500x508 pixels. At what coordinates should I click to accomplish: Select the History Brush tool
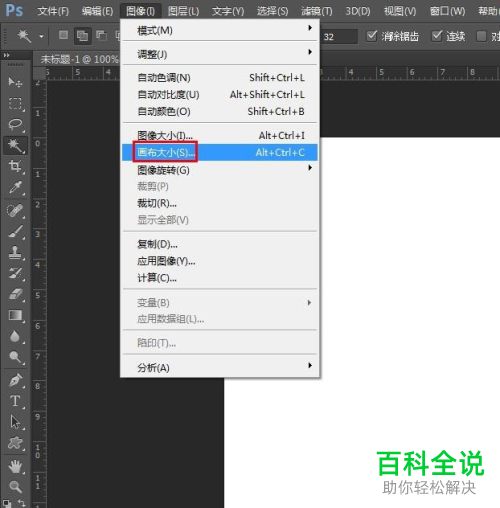15,273
